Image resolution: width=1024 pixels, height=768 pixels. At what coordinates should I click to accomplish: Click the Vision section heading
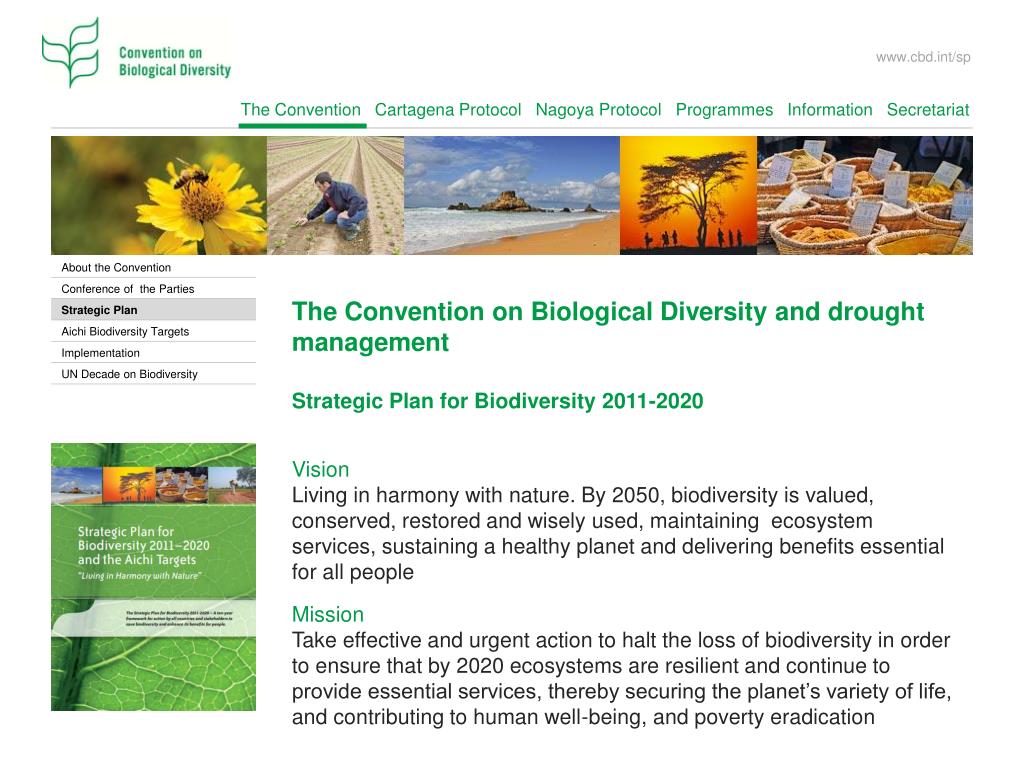click(320, 469)
